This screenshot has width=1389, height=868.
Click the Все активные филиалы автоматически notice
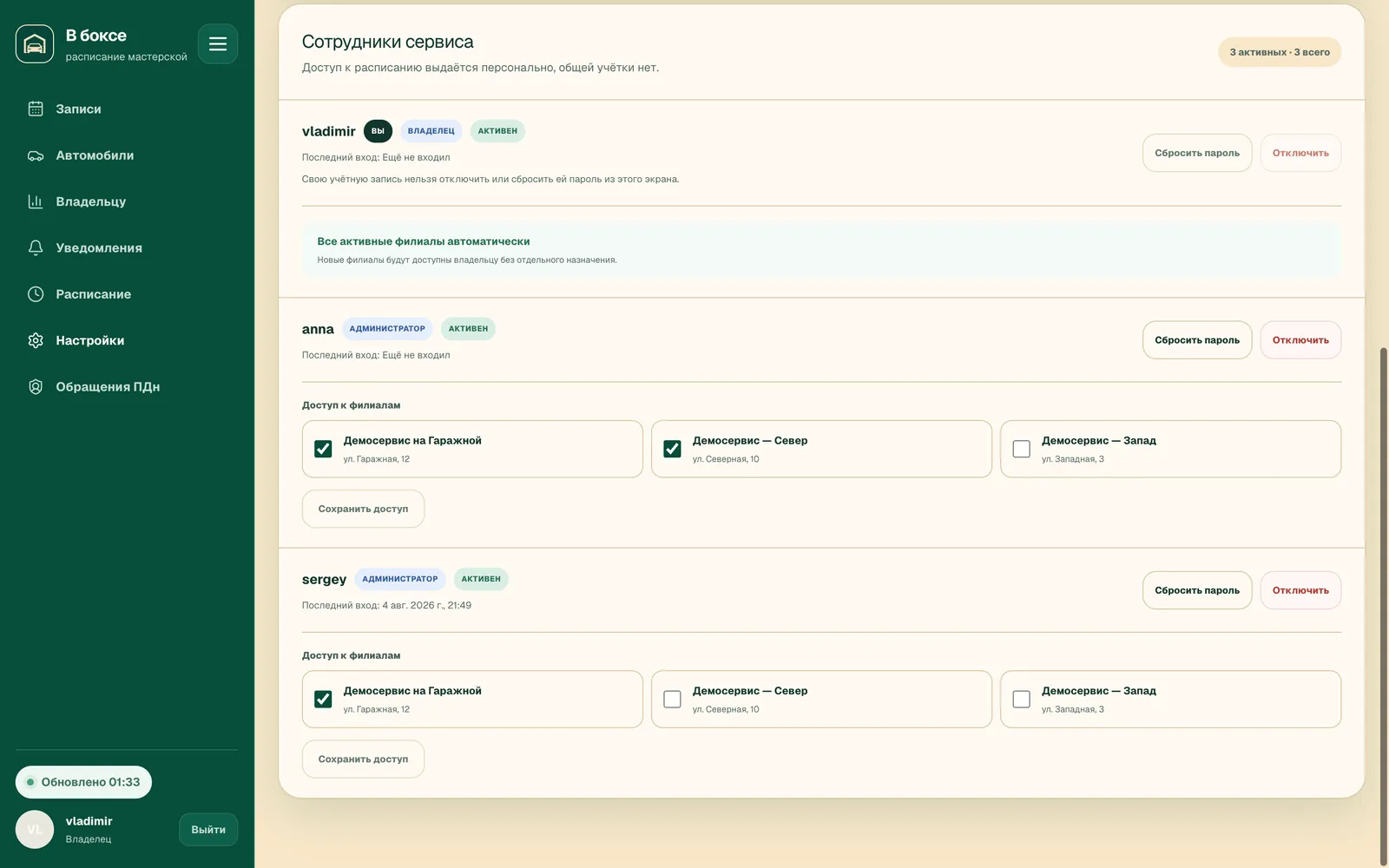(x=821, y=250)
